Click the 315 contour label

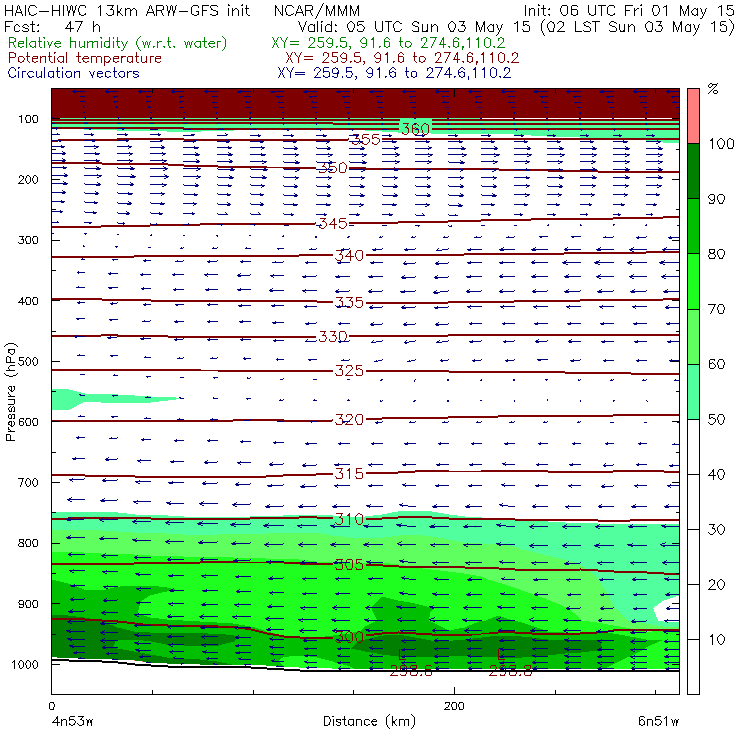tap(349, 473)
